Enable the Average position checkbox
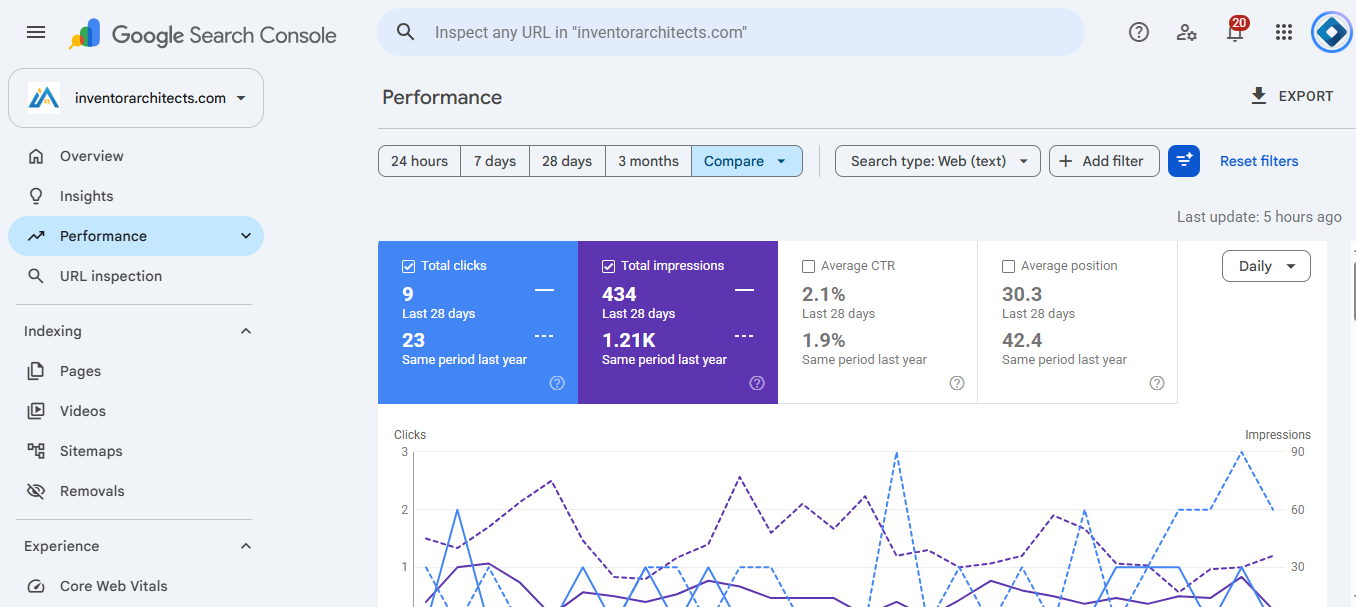This screenshot has height=607, width=1356. pos(1008,266)
